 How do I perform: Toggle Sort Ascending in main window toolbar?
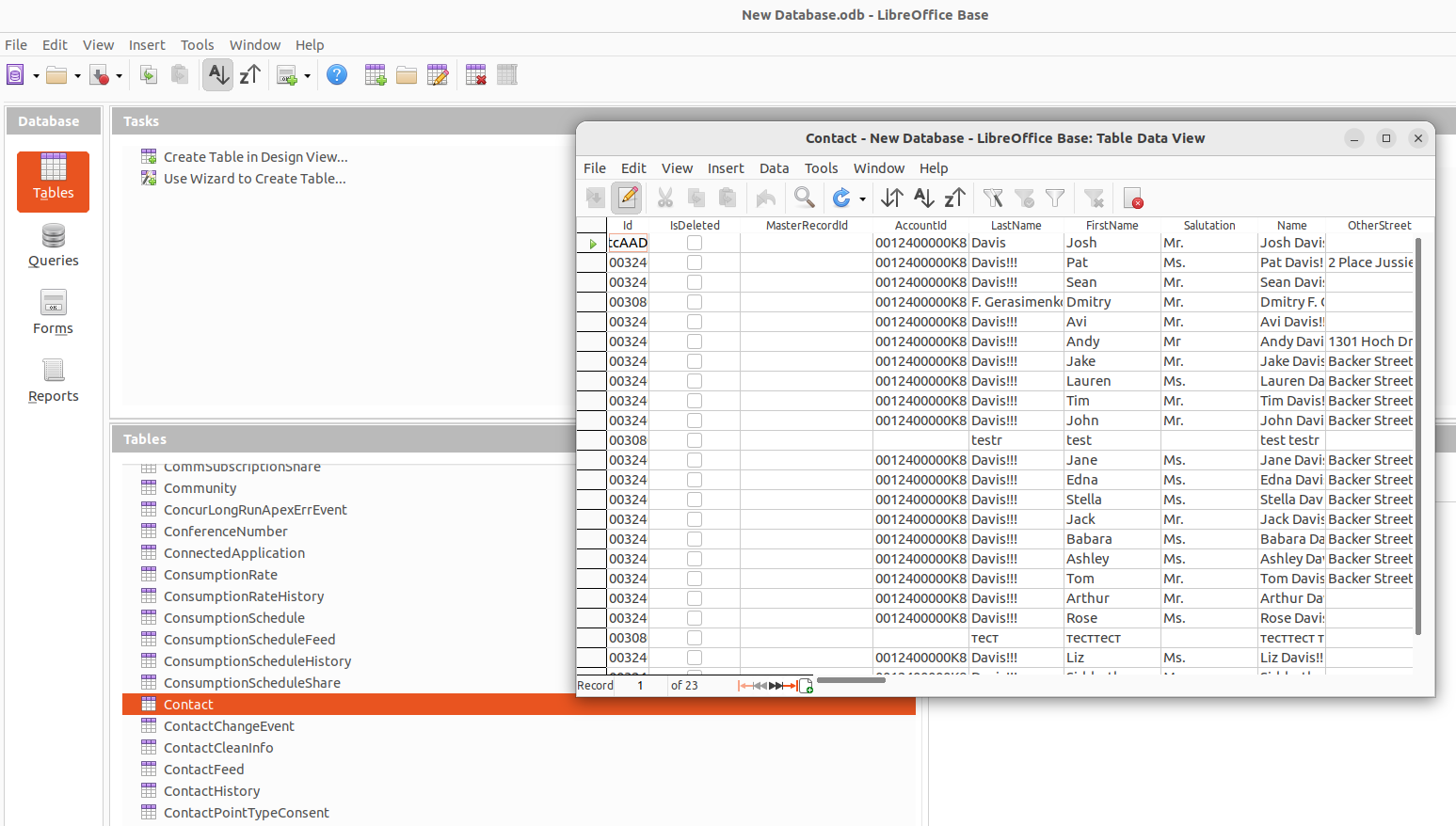pos(217,75)
